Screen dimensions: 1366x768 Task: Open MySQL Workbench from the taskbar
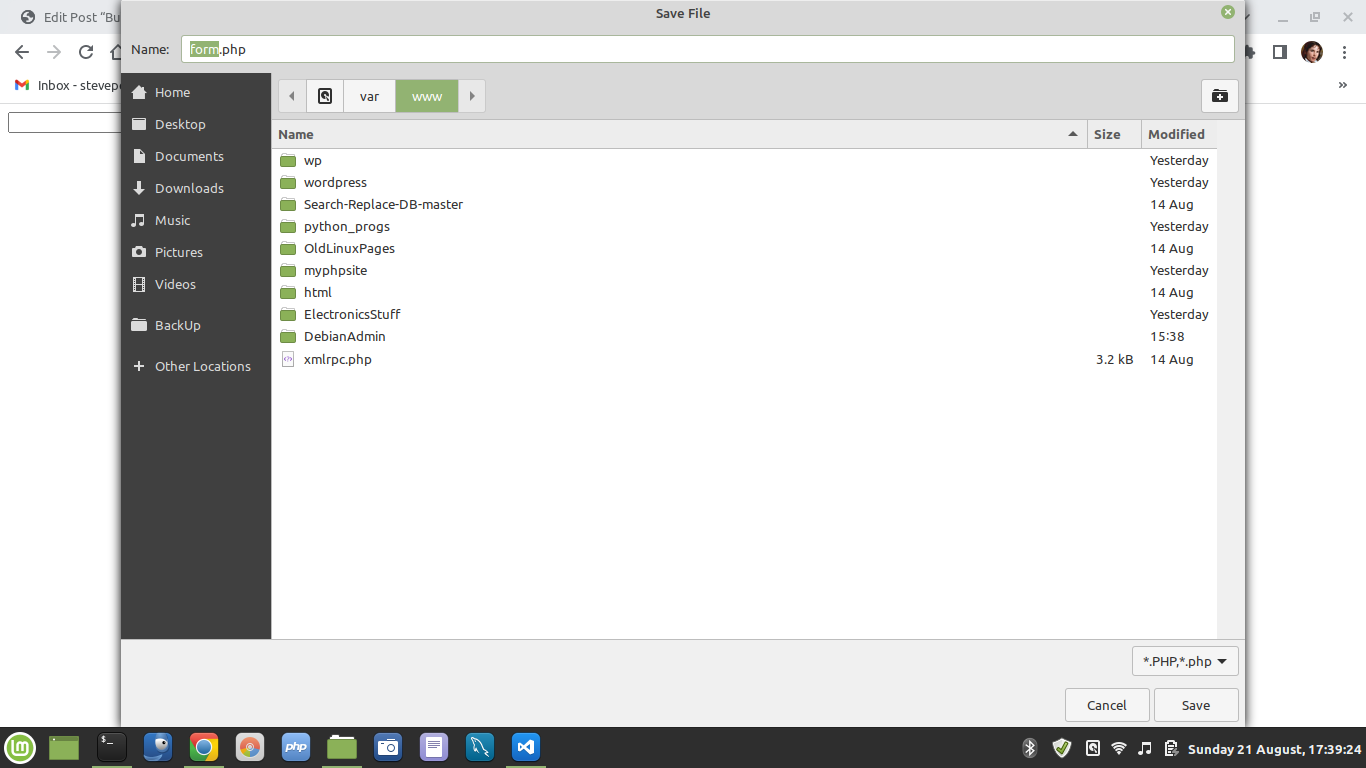click(x=480, y=747)
